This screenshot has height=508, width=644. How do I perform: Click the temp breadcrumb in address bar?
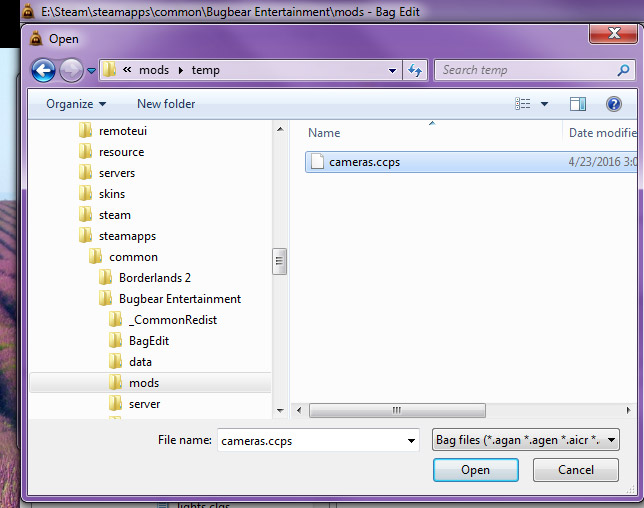point(205,70)
